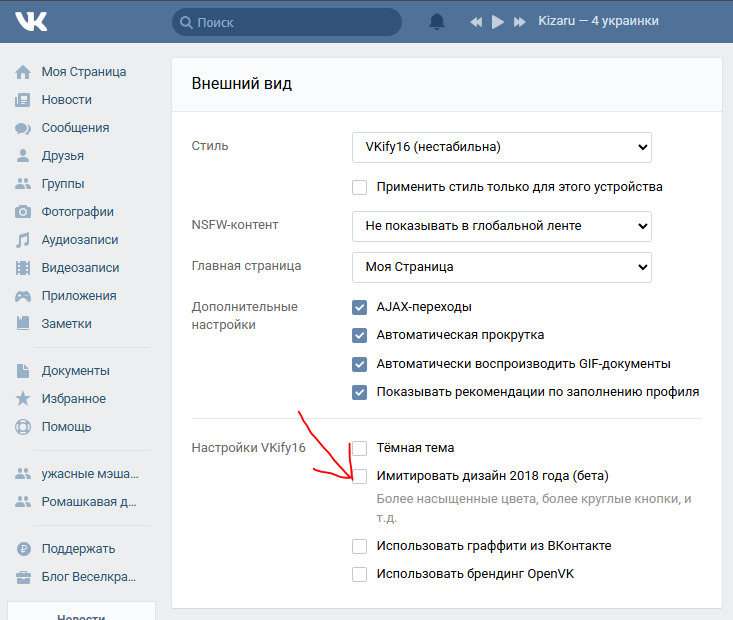
Task: Click the Дополнительные настройки label
Action: (244, 316)
